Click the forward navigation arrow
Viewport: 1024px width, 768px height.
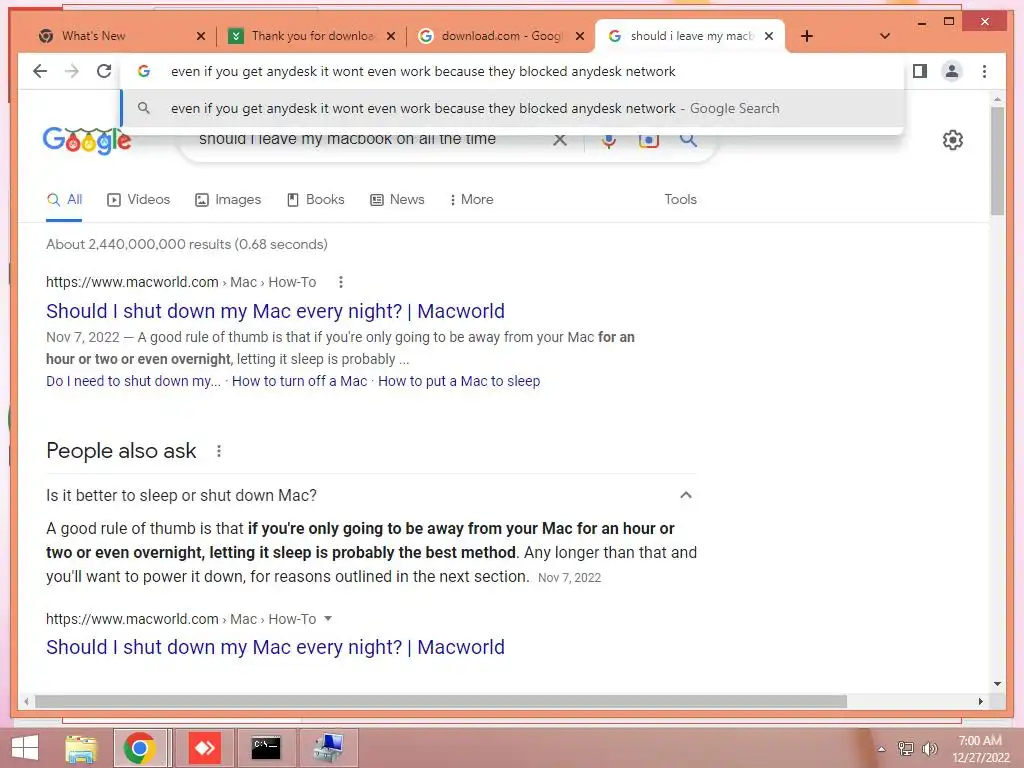pos(72,71)
